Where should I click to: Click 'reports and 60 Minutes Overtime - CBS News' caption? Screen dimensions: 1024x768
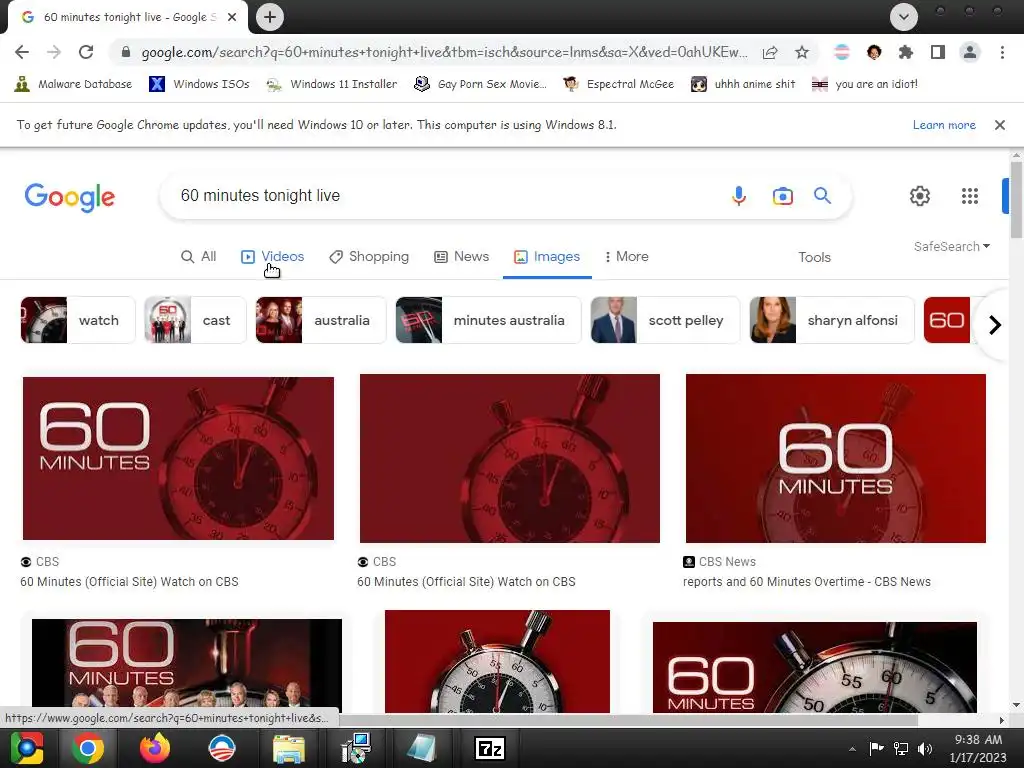(x=807, y=582)
